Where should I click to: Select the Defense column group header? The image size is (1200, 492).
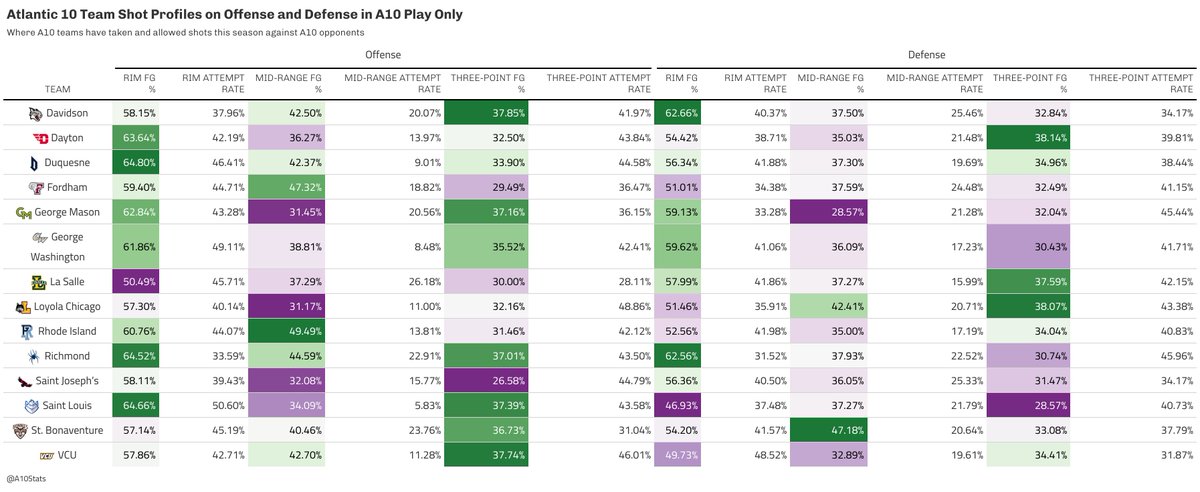(x=926, y=56)
